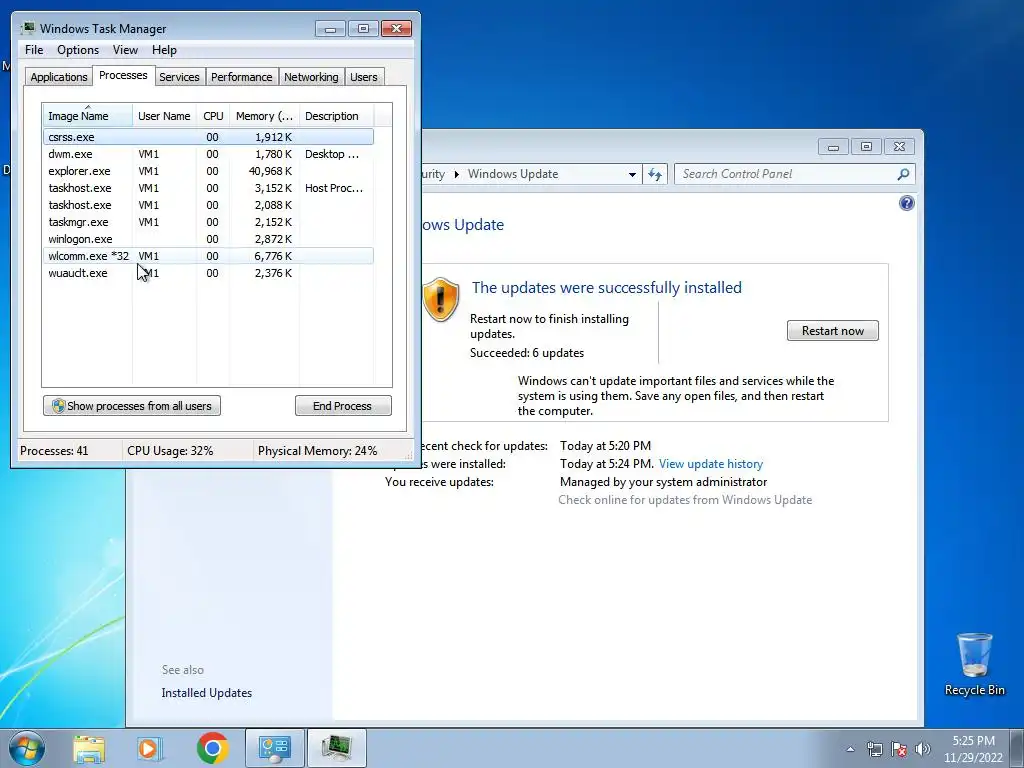Switch to the Applications tab

tap(59, 77)
